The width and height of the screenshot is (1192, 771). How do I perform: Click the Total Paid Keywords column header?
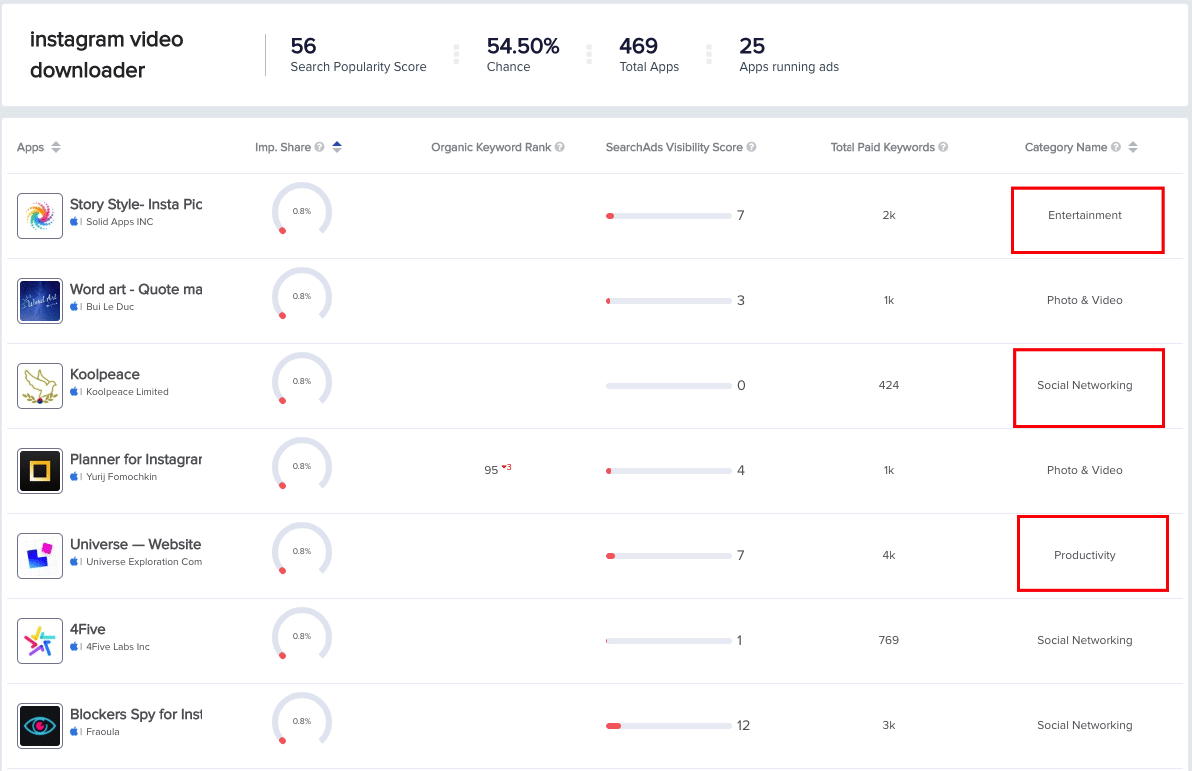pos(883,148)
